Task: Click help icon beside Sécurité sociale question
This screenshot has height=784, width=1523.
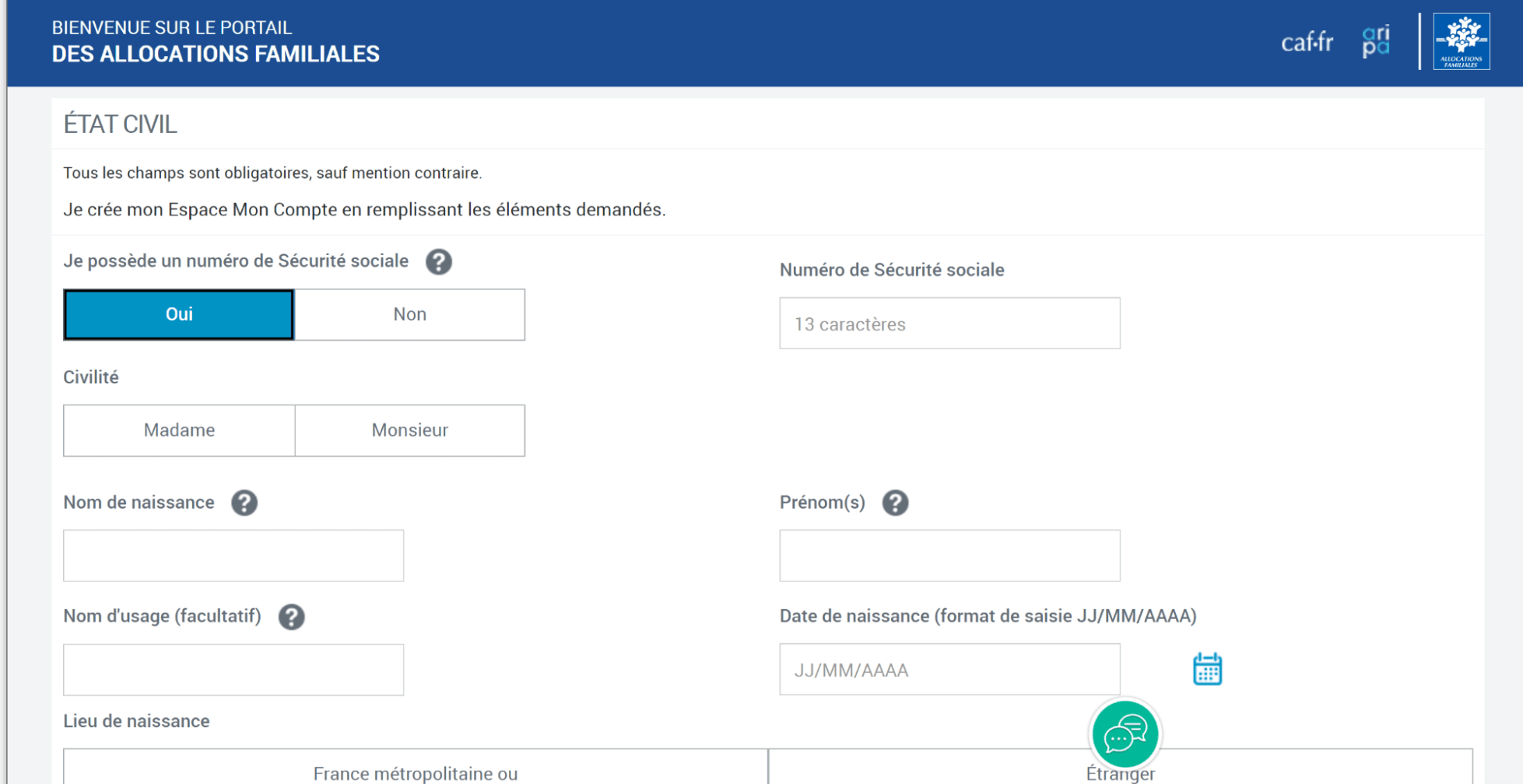Action: point(438,262)
